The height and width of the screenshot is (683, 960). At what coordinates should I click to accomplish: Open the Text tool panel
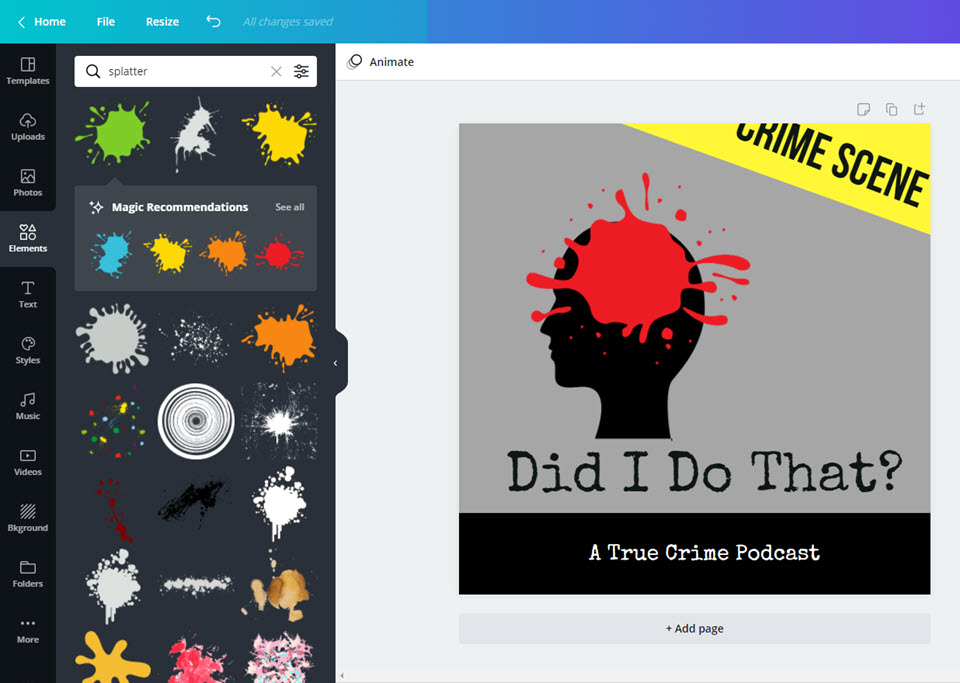(x=28, y=294)
